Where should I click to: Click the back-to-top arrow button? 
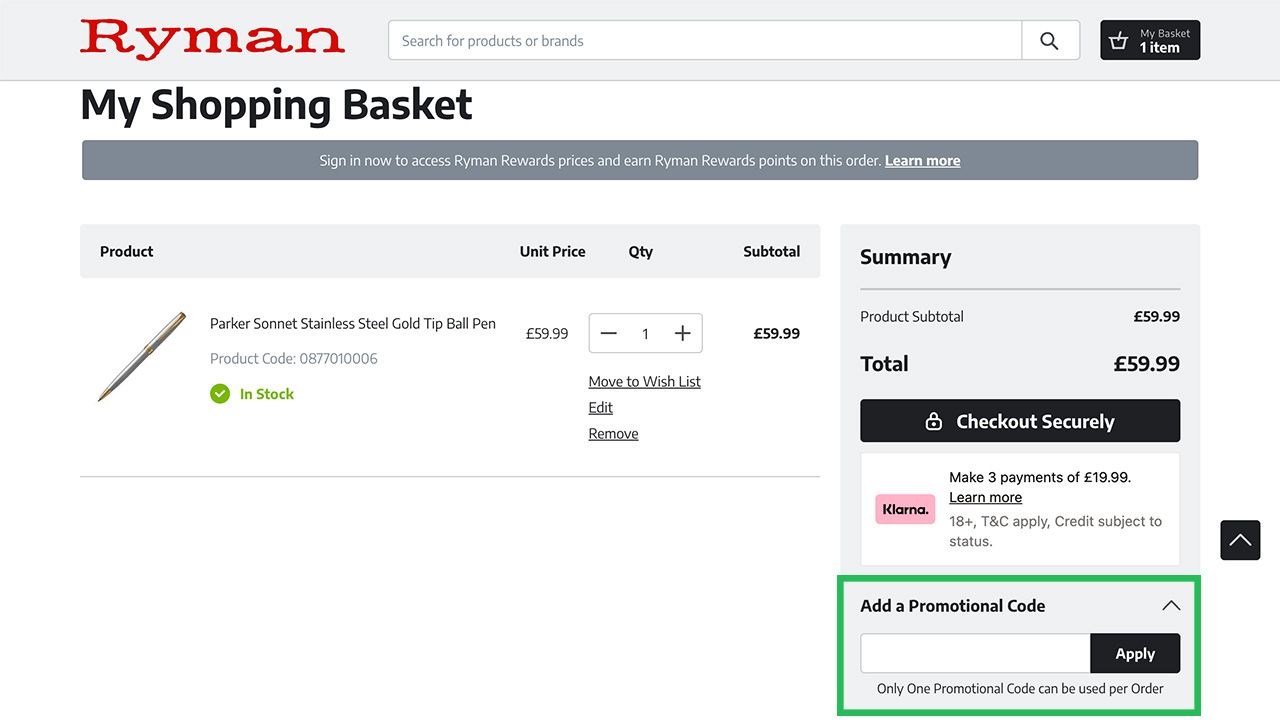click(x=1240, y=540)
